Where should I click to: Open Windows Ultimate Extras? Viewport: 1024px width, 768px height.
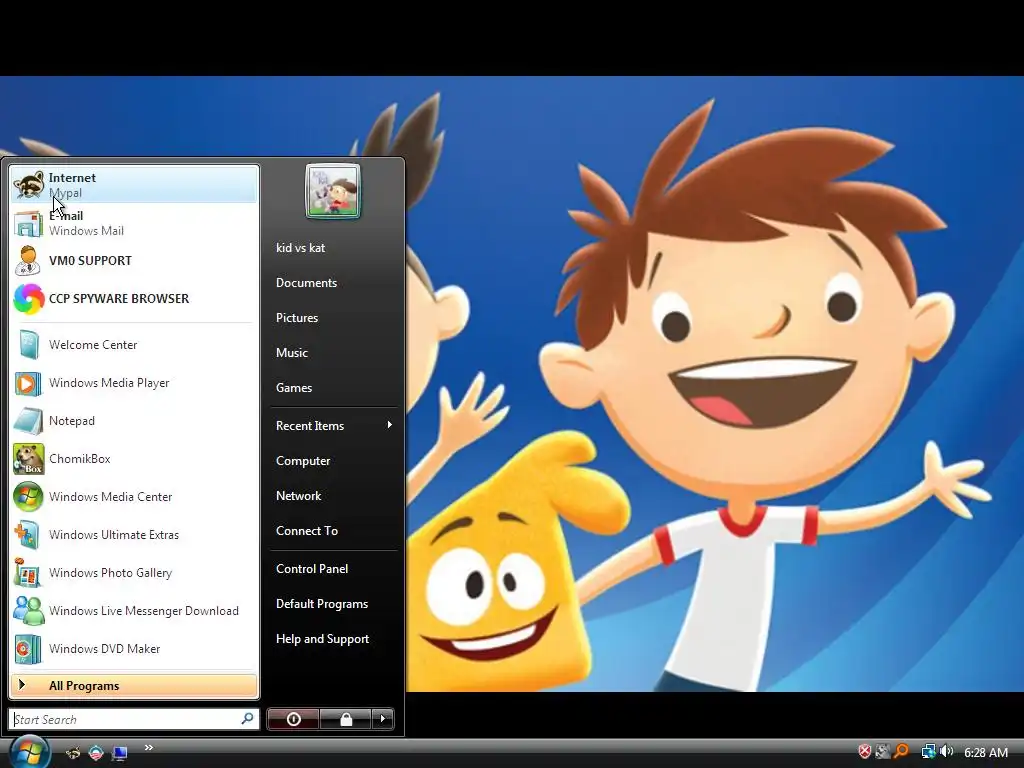(134, 534)
